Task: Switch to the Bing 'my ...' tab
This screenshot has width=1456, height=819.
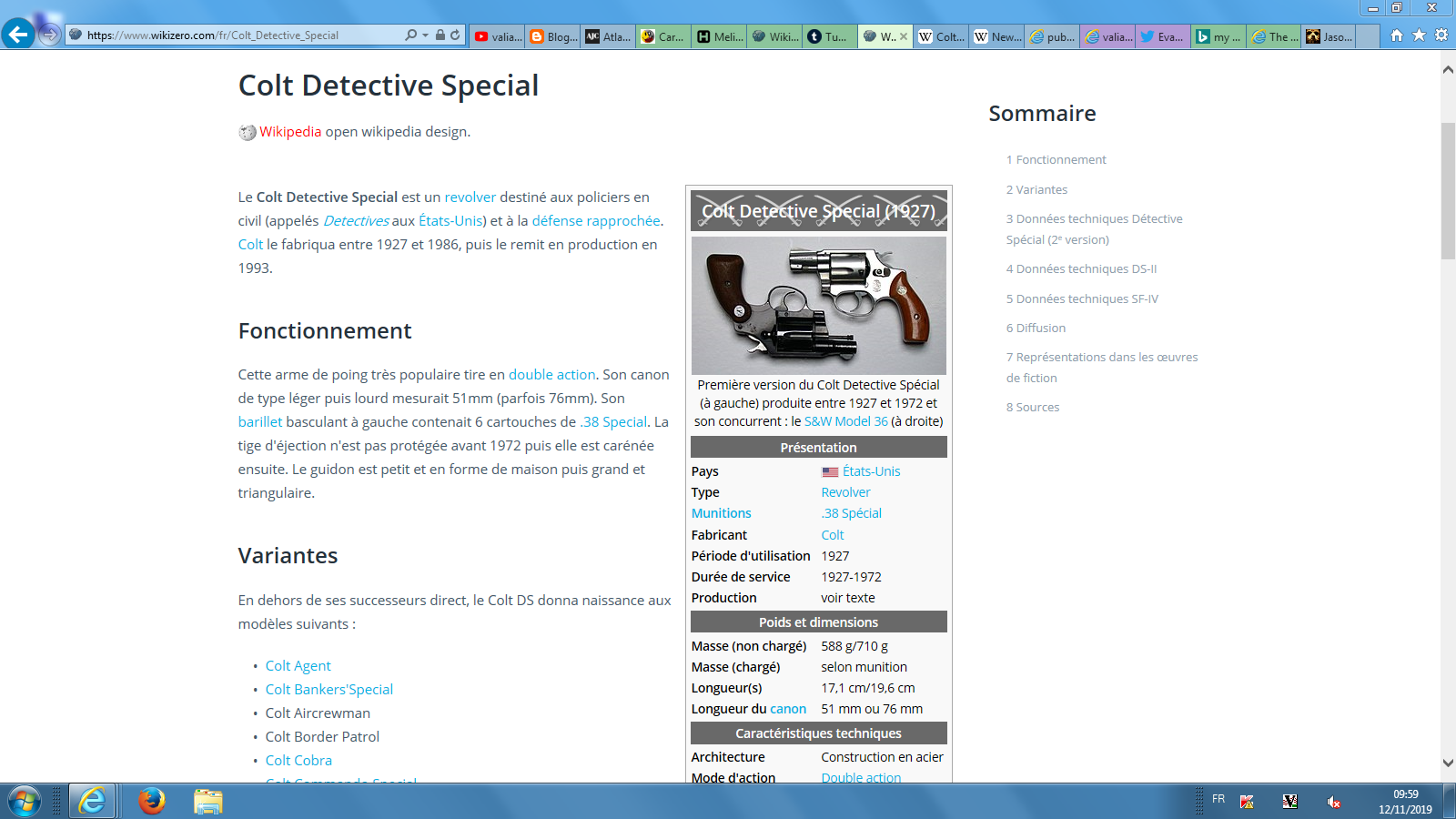Action: 1218,36
